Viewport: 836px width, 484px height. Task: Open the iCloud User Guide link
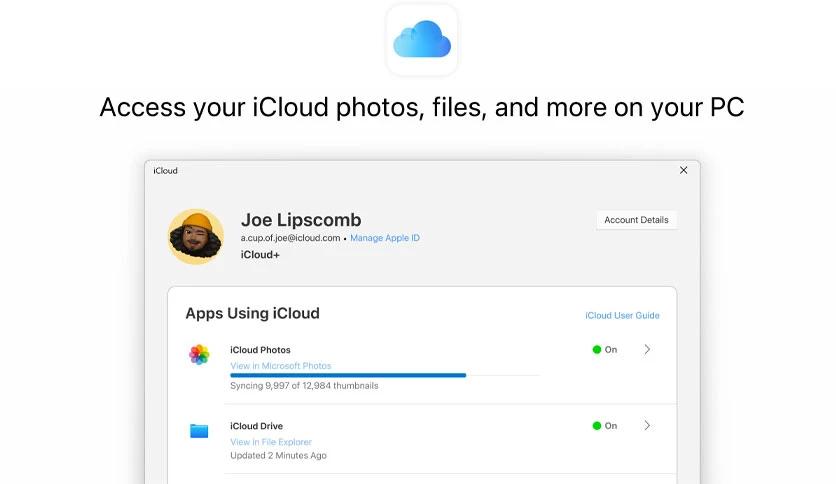pos(622,316)
